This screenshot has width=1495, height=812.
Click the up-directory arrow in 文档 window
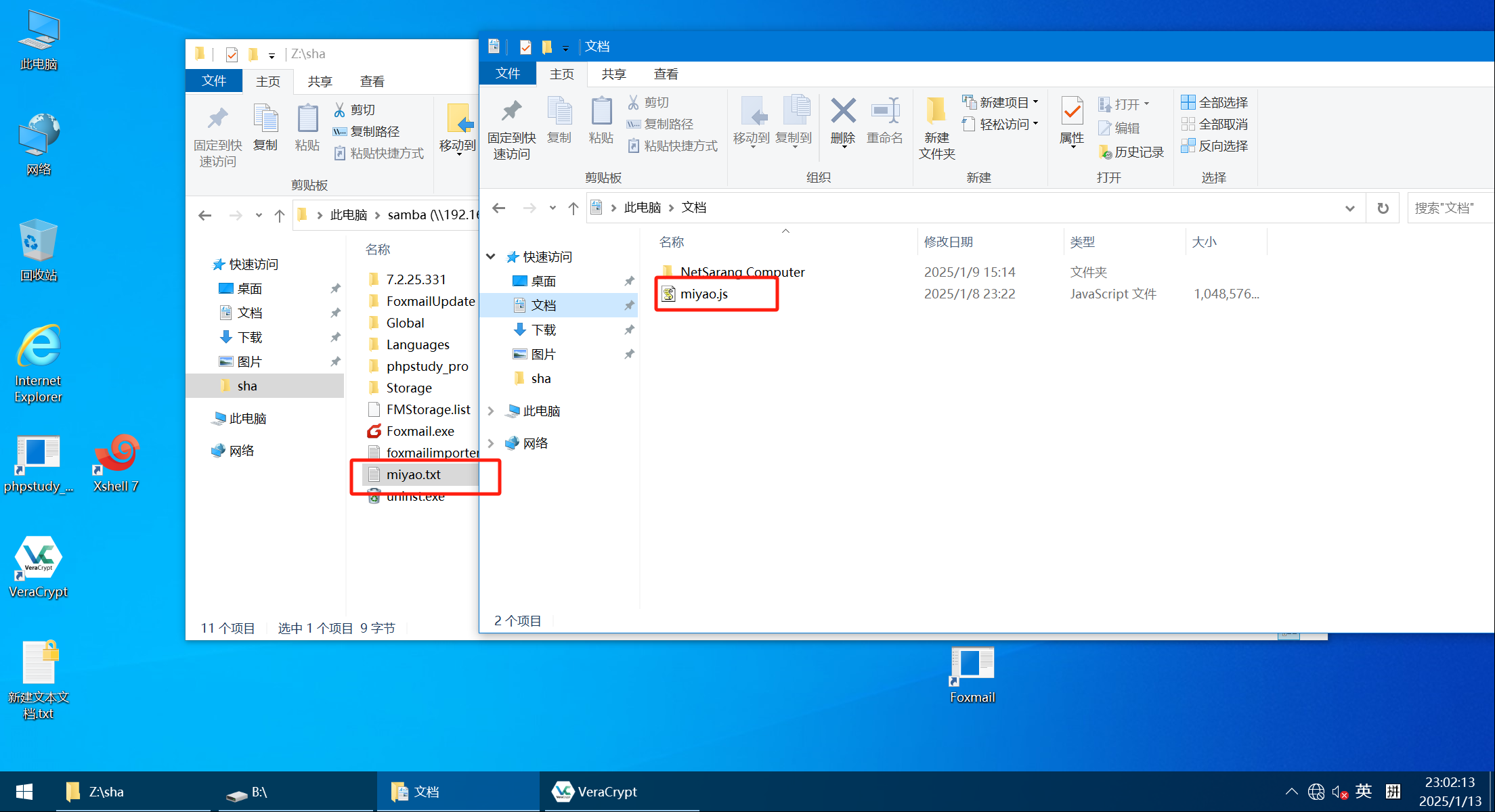click(573, 208)
